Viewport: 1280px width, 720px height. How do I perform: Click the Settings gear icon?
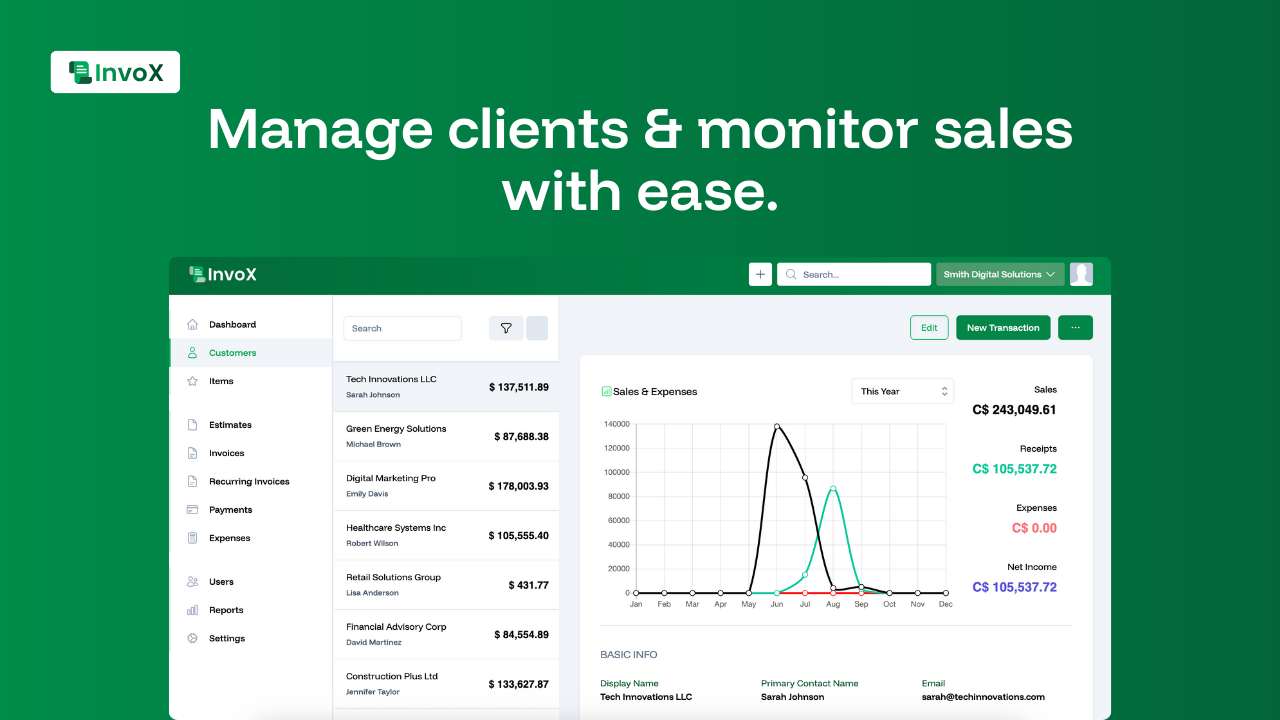(192, 638)
